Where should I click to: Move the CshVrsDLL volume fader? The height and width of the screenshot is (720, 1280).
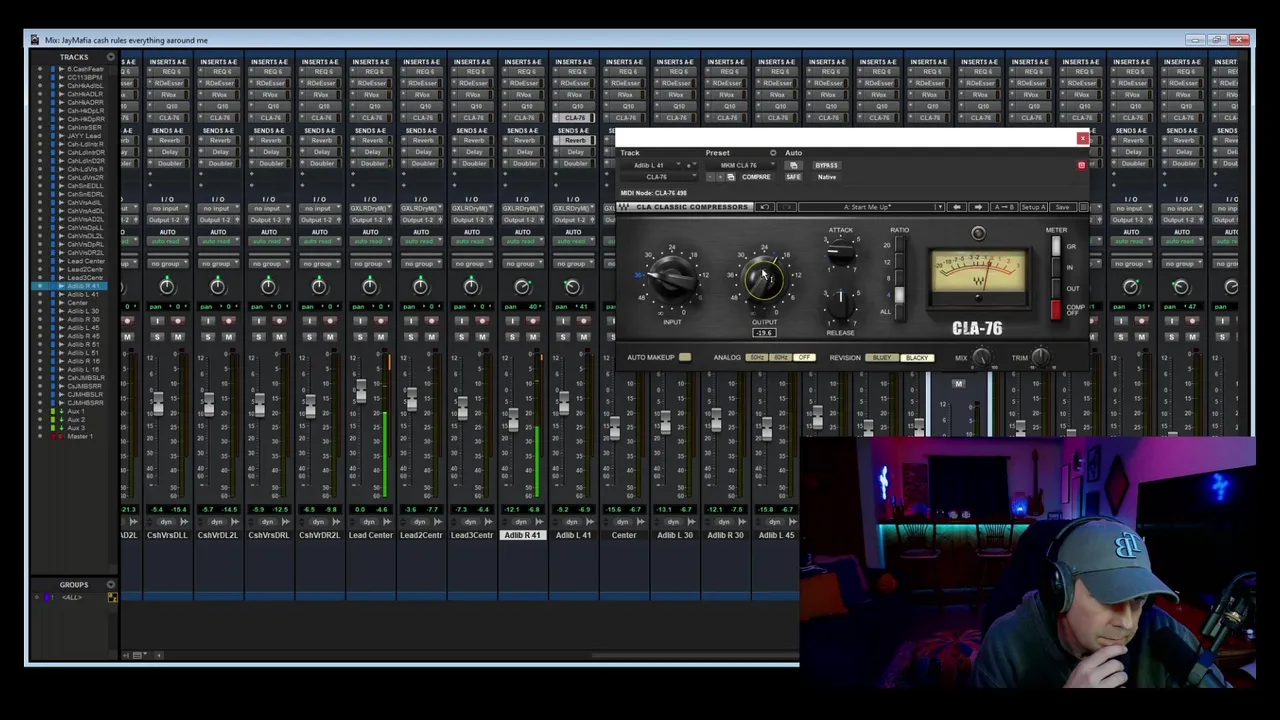click(157, 403)
